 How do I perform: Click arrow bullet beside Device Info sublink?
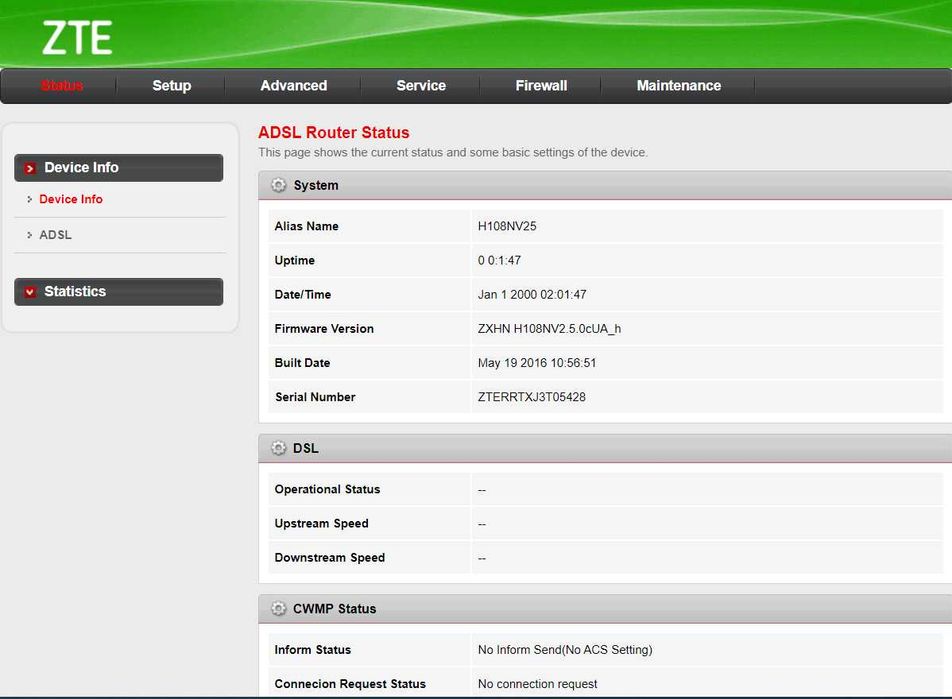coord(29,199)
